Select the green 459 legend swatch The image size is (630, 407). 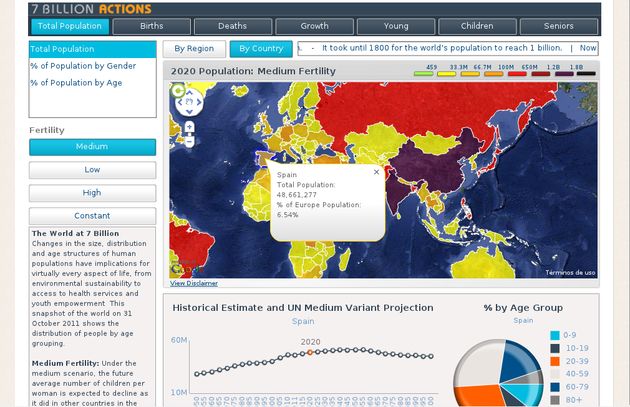tap(423, 74)
